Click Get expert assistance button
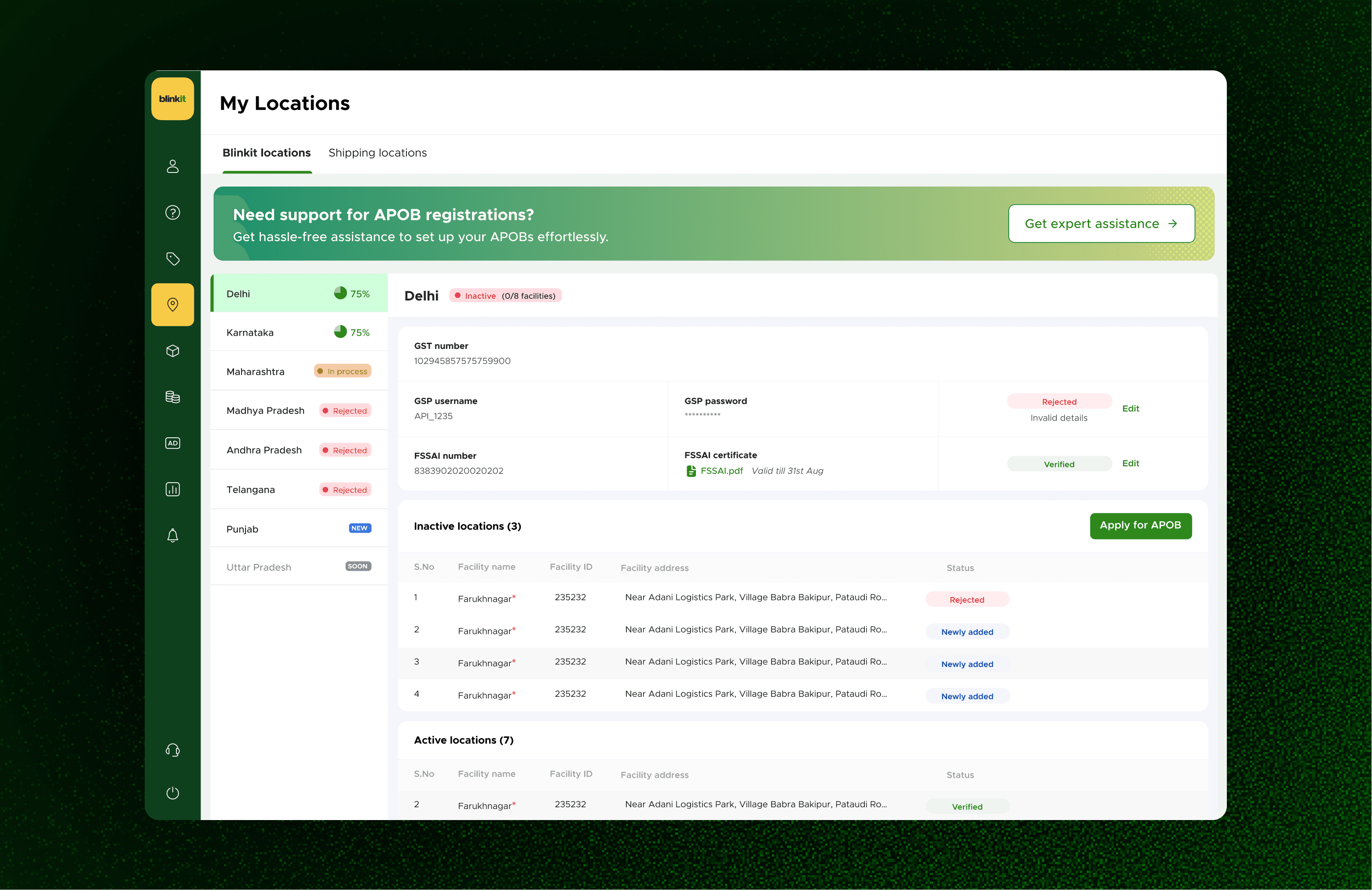 pos(1101,223)
